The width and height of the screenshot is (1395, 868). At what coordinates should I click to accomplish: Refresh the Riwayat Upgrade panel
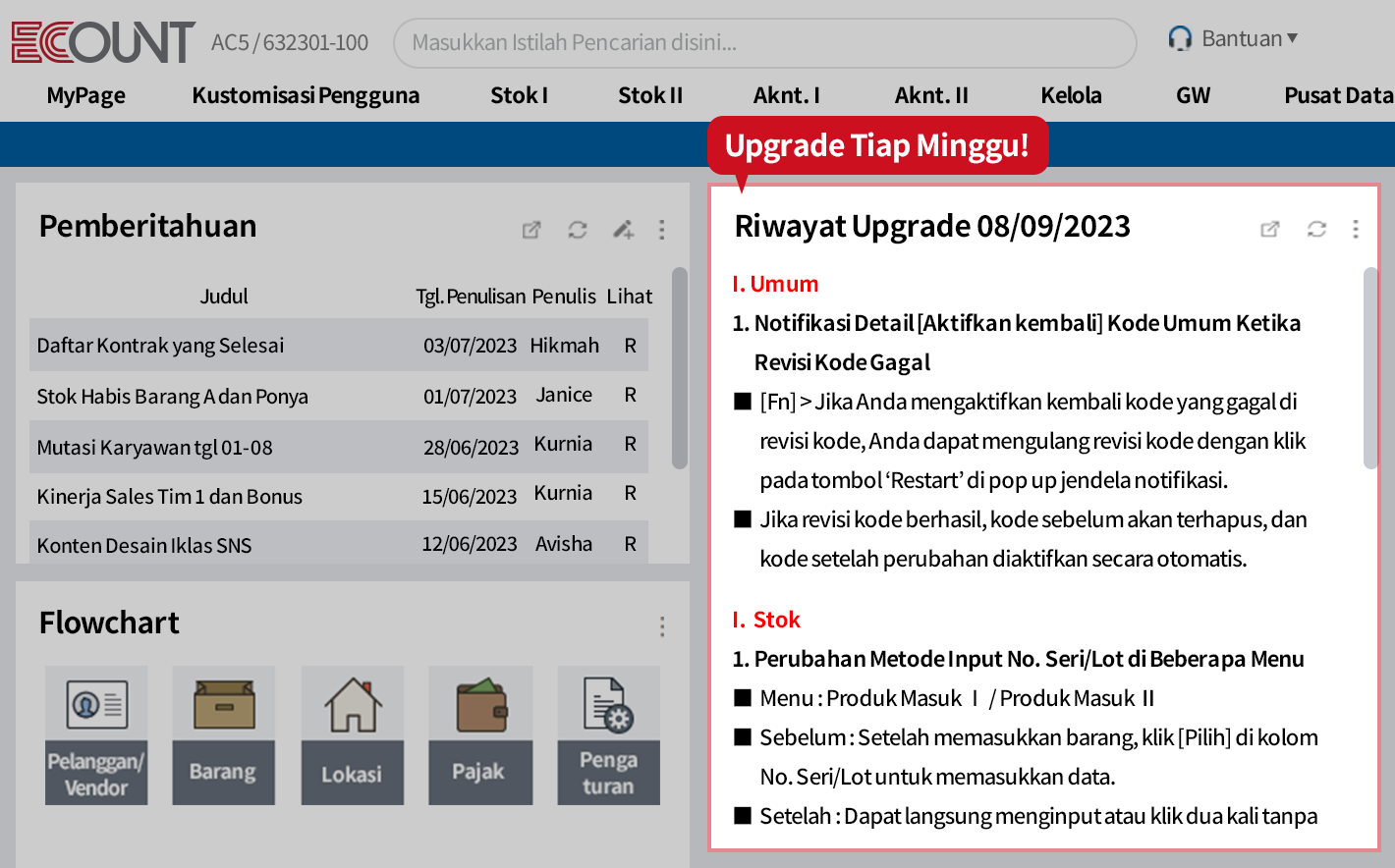[x=1316, y=229]
